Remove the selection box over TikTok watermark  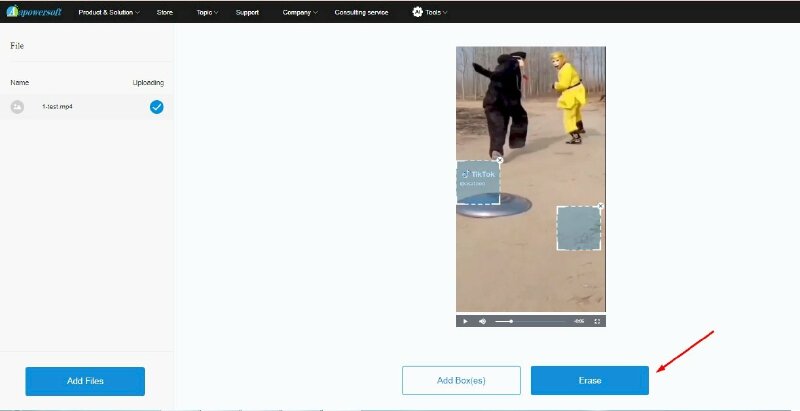[x=500, y=160]
